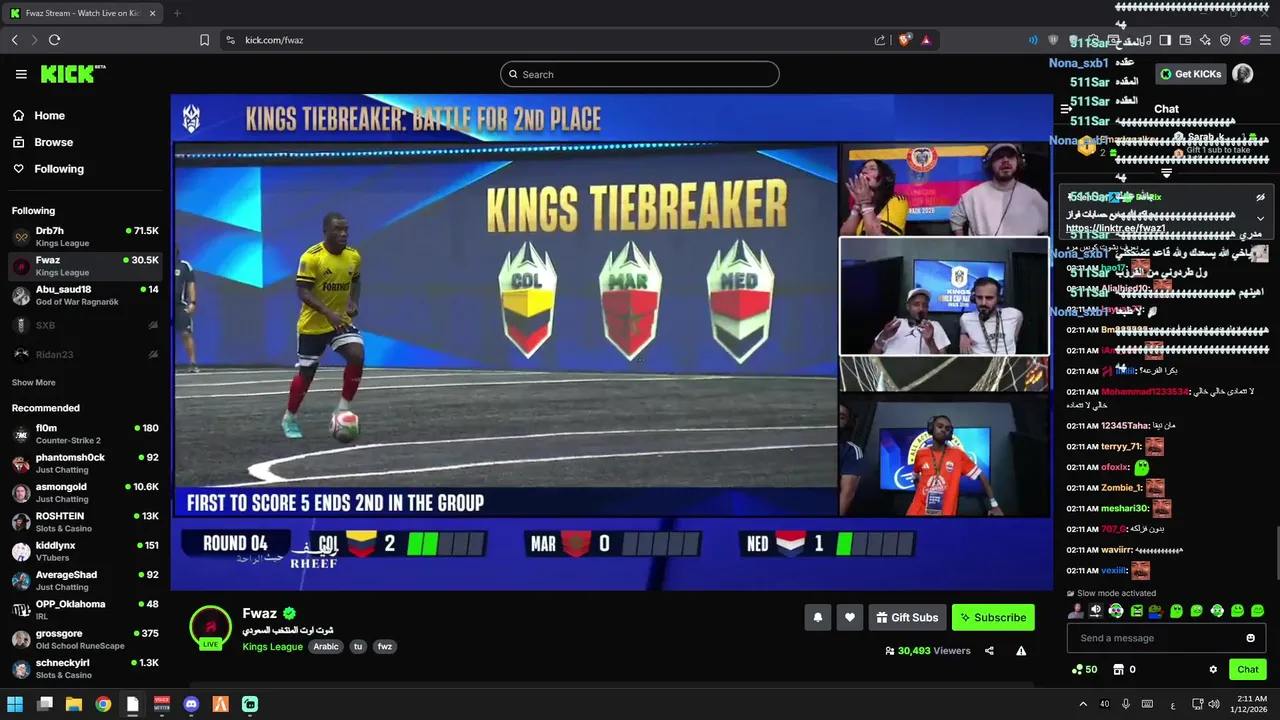Hide the pinned message in chat

coord(1260,197)
